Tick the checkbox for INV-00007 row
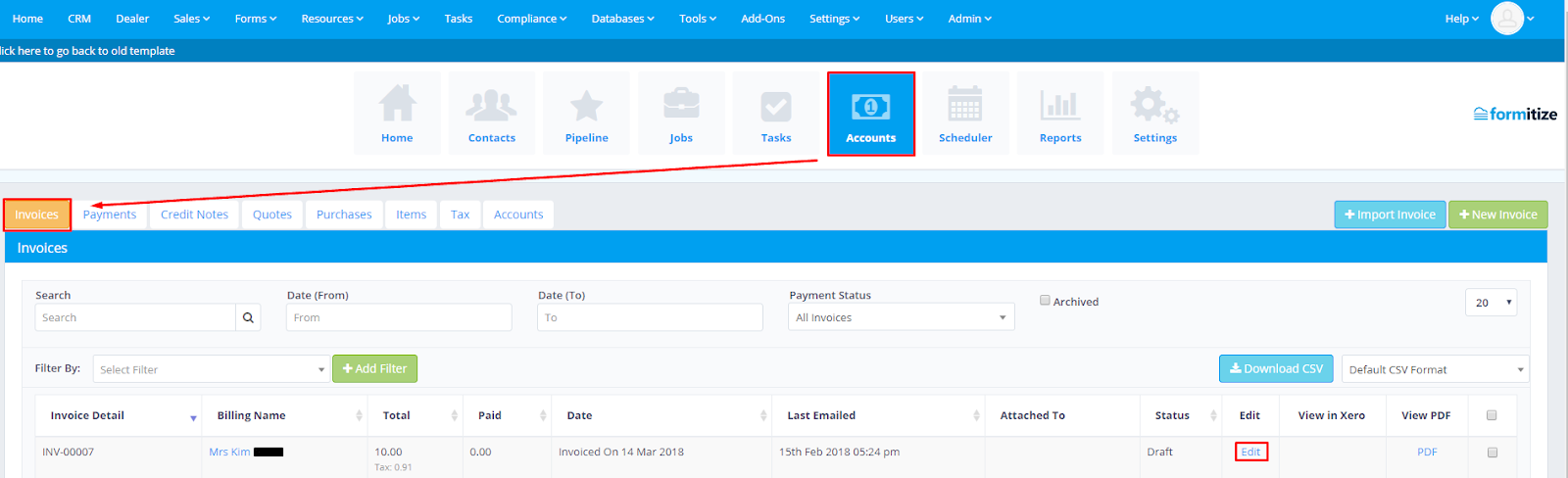The height and width of the screenshot is (478, 1568). pos(1493,453)
